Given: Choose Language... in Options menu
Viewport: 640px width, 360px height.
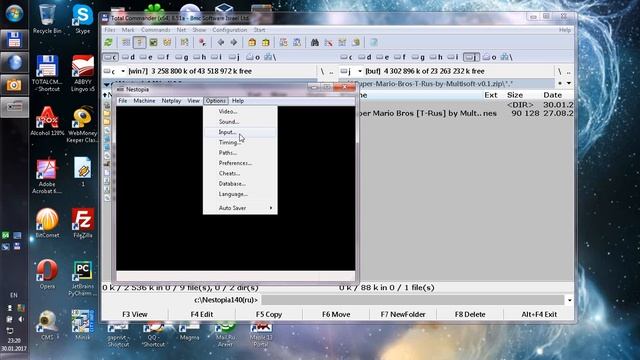Looking at the screenshot, I should 240,194.
